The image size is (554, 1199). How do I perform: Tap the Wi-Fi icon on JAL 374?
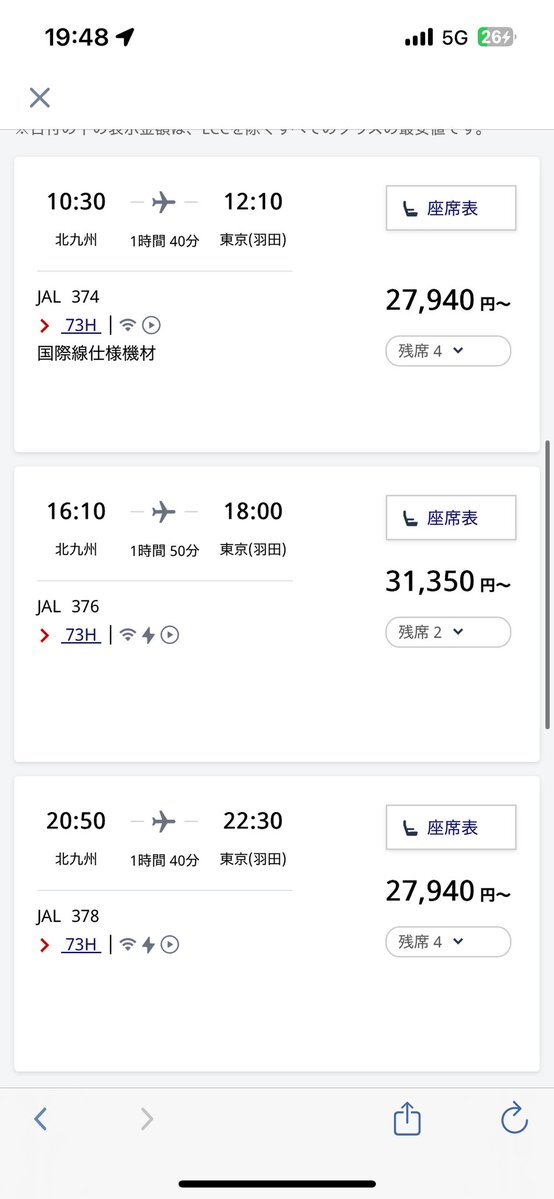click(x=128, y=326)
